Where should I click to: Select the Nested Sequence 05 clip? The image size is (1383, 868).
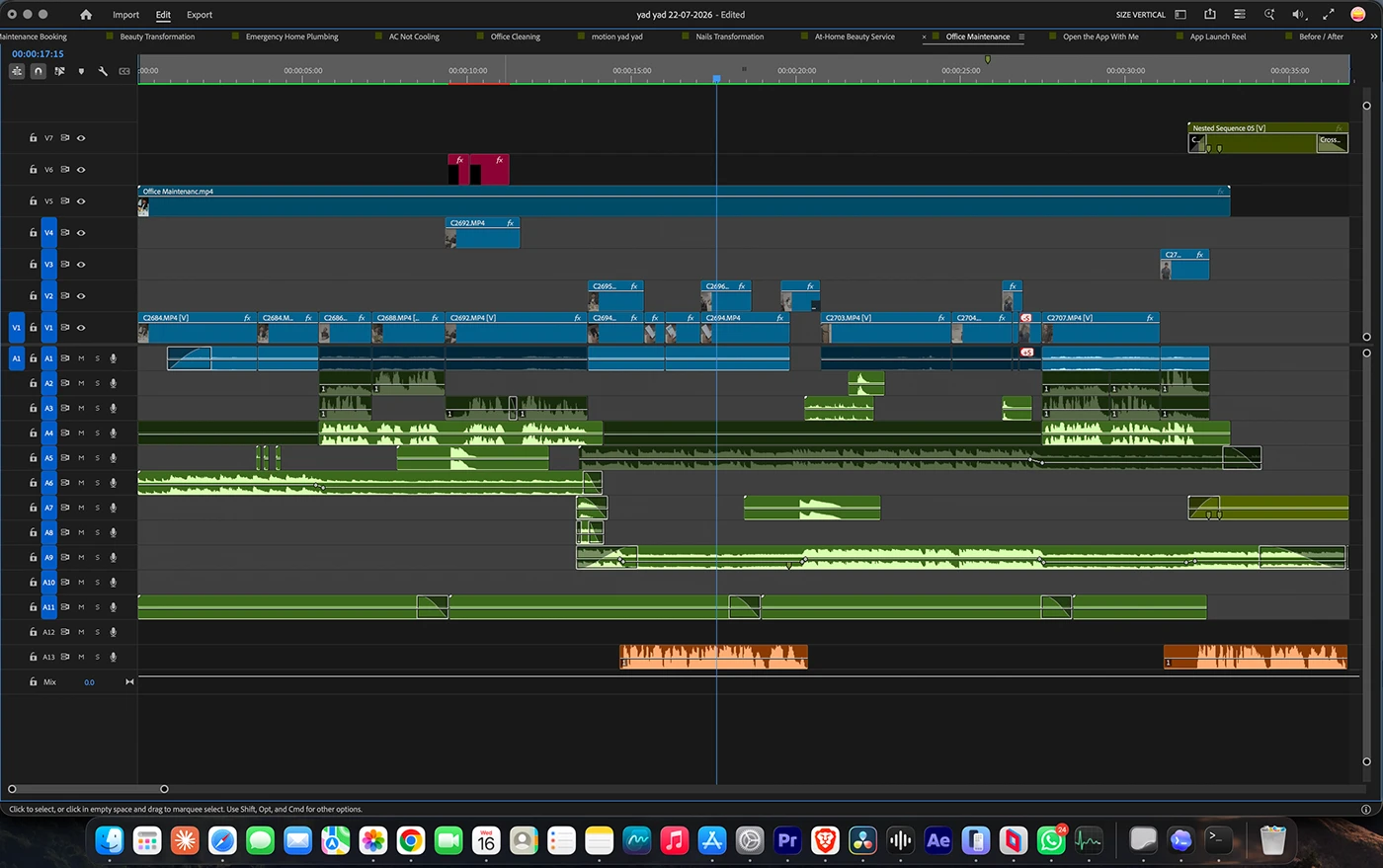[1268, 137]
